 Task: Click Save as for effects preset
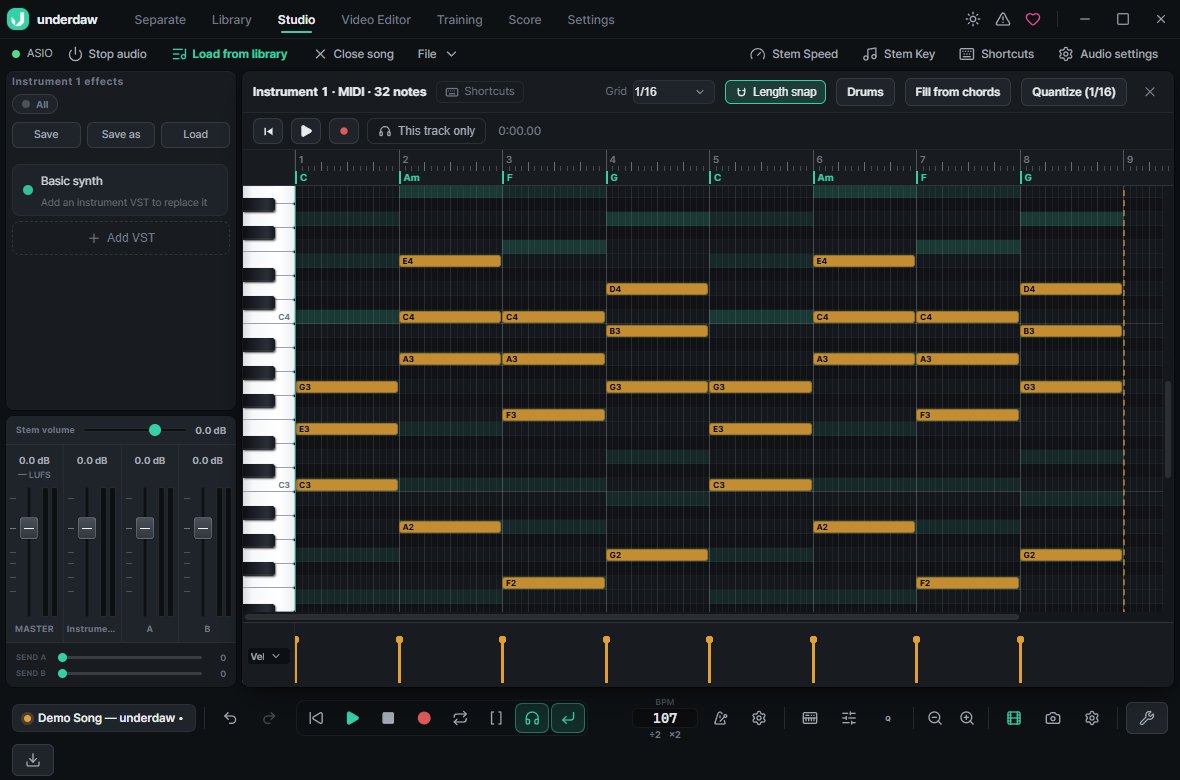point(120,135)
